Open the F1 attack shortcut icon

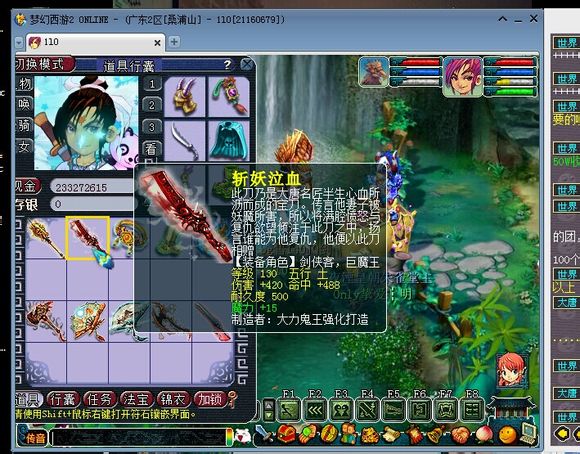289,410
